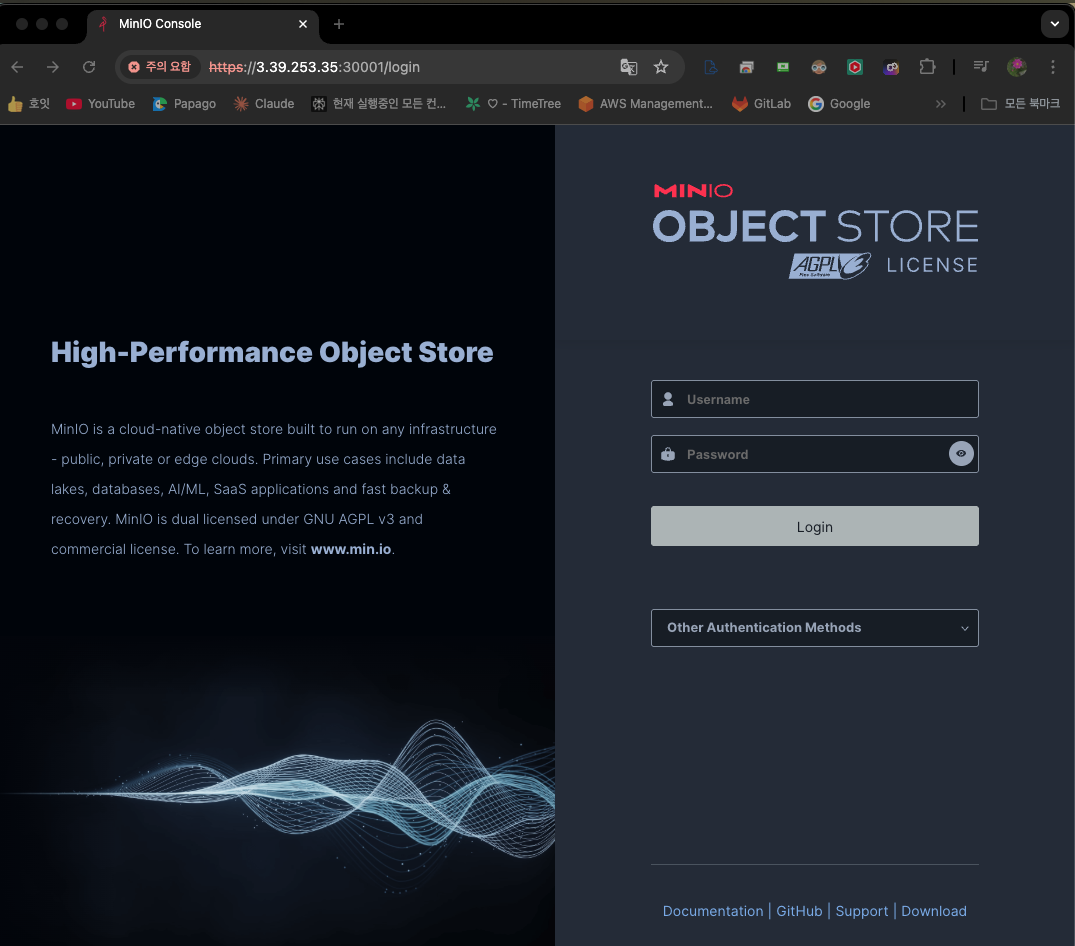Open the Claude bookmark
This screenshot has height=946, width=1075.
click(264, 104)
